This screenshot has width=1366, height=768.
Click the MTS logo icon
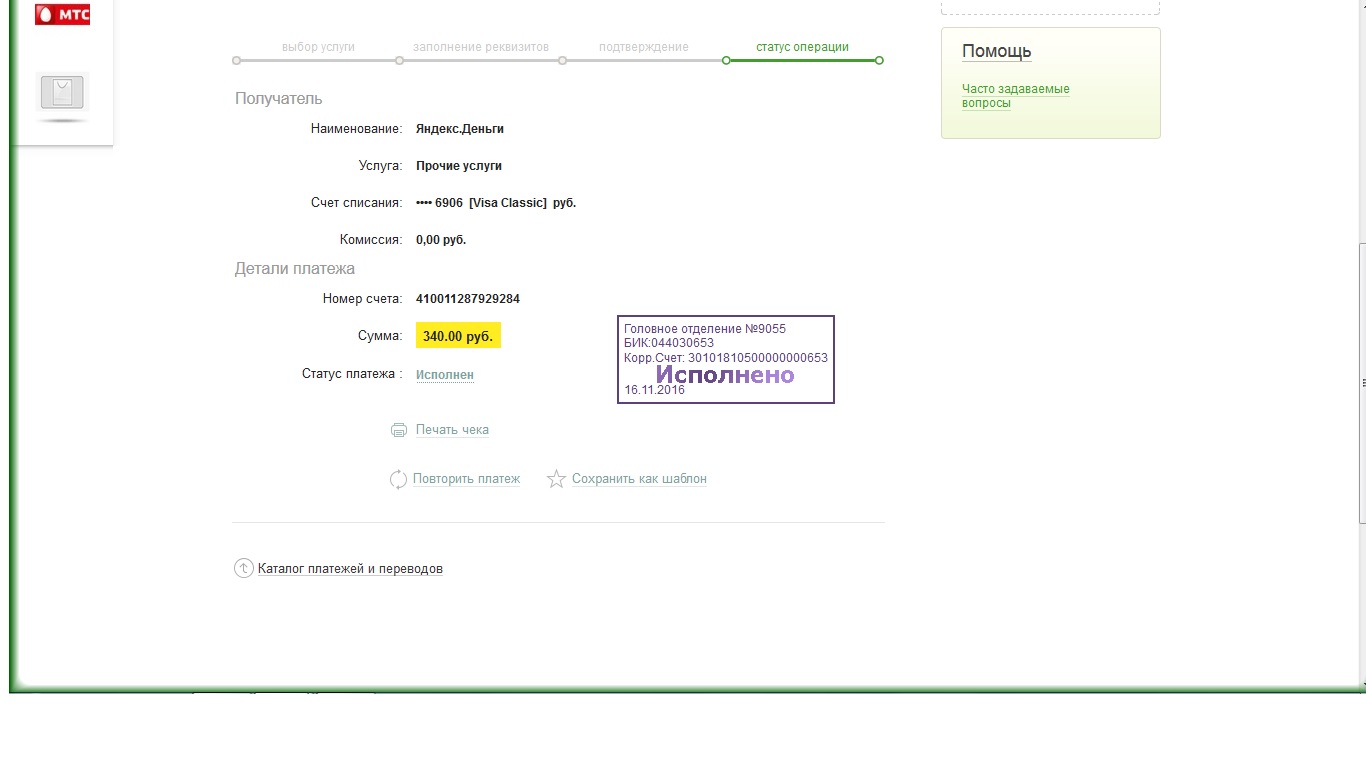tap(62, 14)
